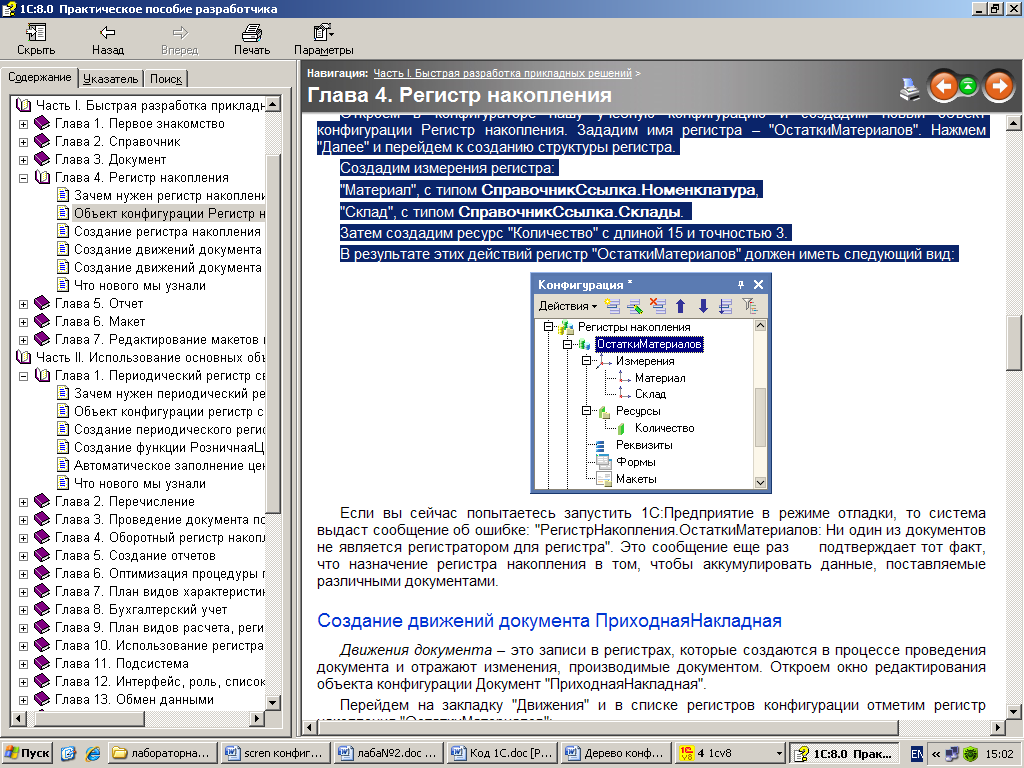The width and height of the screenshot is (1024, 768).
Task: Switch to the лабаNº2.doc taskbar window
Action: tap(385, 753)
